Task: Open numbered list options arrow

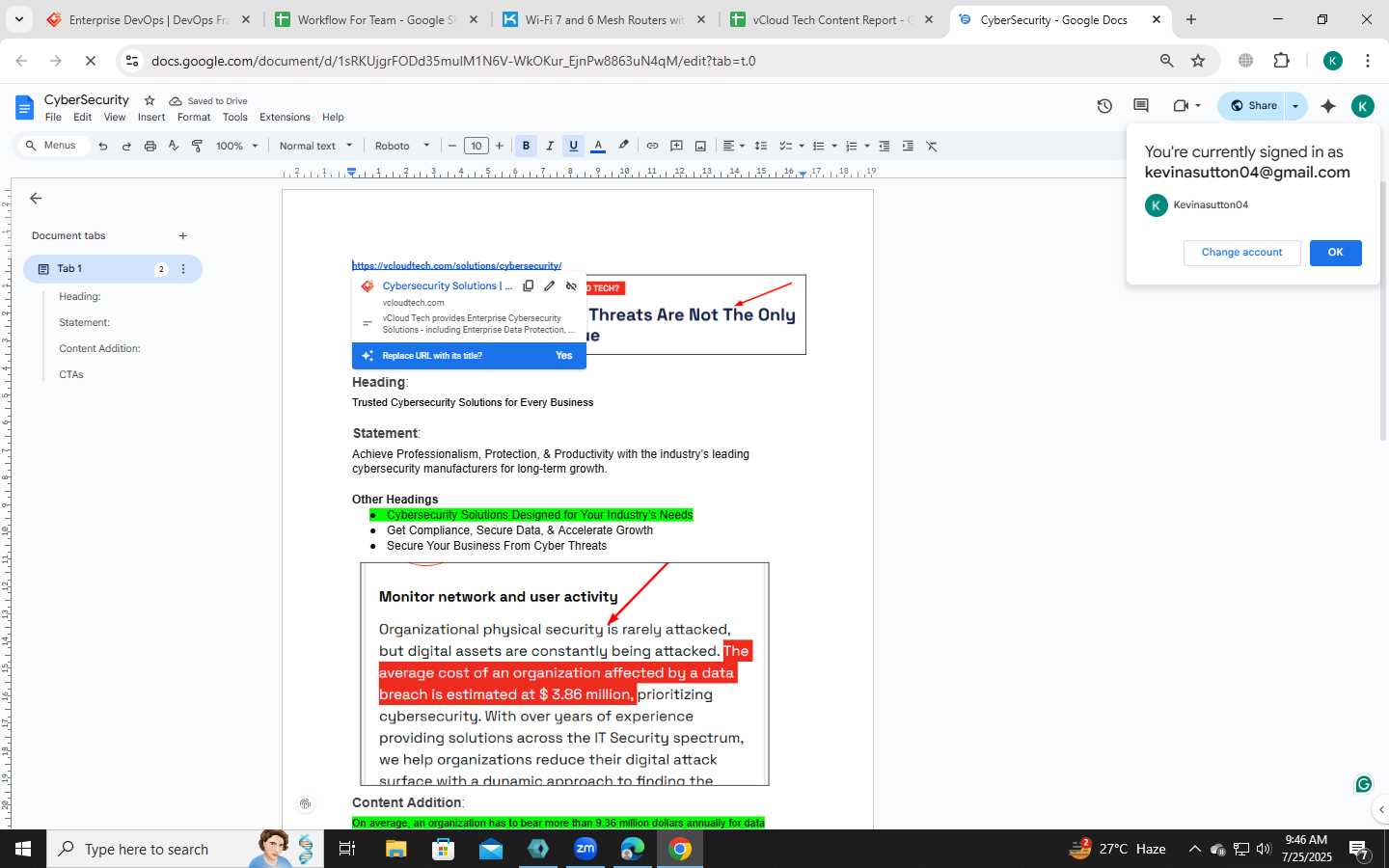Action: pyautogui.click(x=867, y=147)
